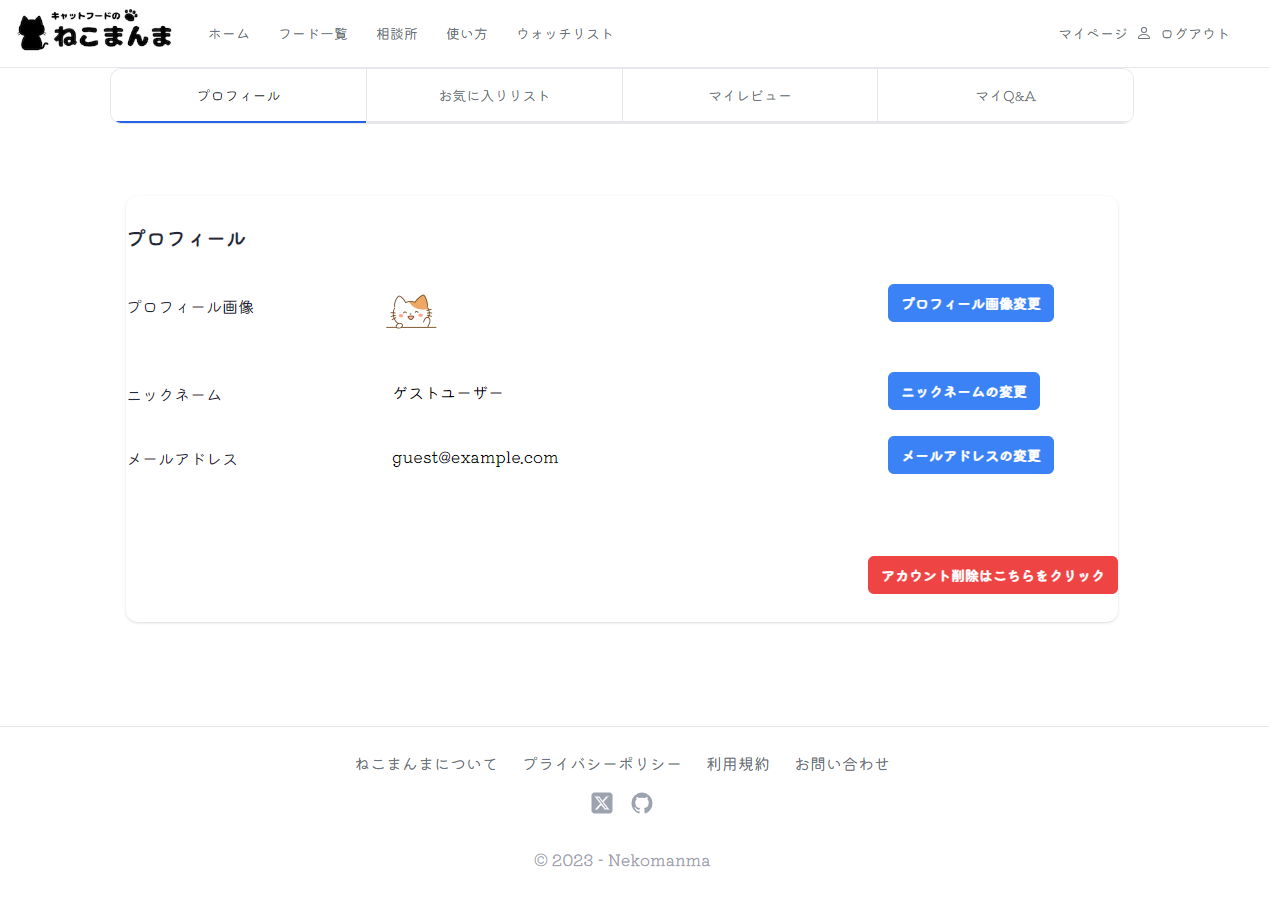Open the プライバシーポリシー footer link
This screenshot has width=1269, height=899.
601,763
